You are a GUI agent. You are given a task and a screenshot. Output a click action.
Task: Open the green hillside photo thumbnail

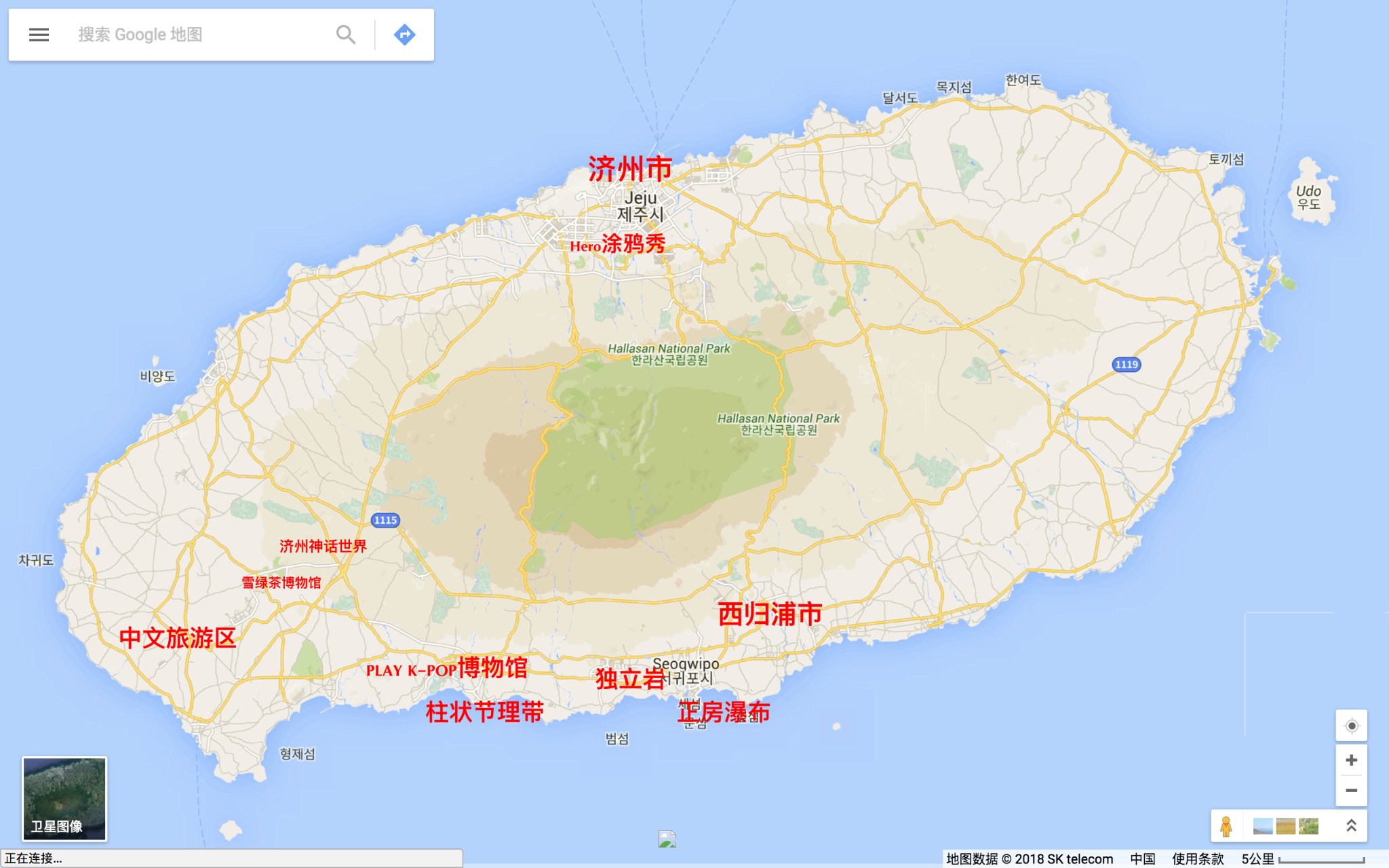point(1308,826)
